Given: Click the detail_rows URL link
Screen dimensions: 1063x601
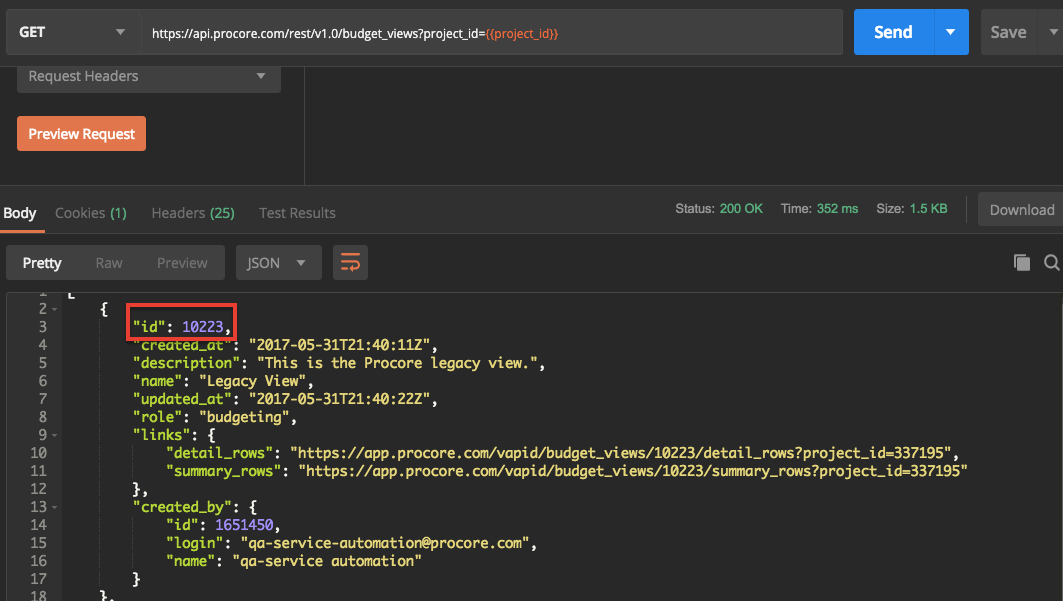Looking at the screenshot, I should click(x=624, y=453).
